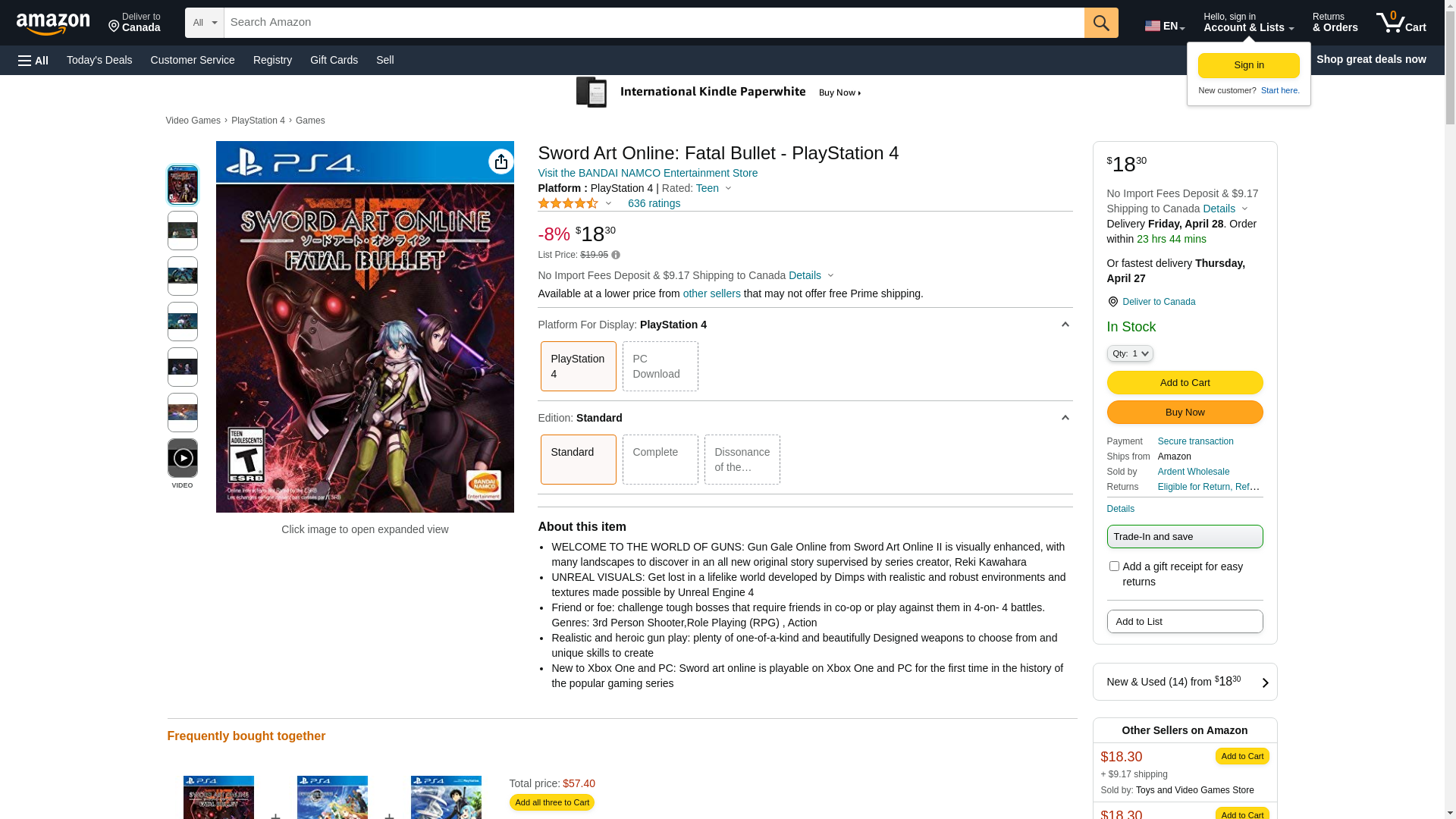
Task: Open Today's Deals in navigation bar
Action: click(99, 60)
